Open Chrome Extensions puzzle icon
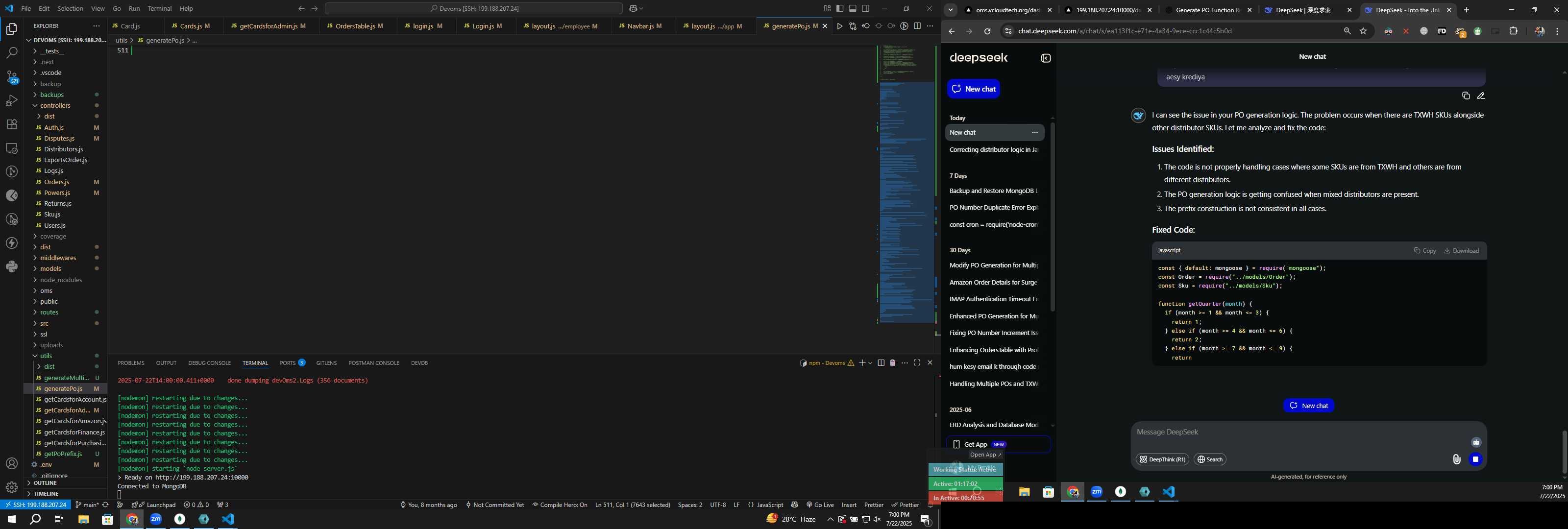1568x529 pixels. point(1514,31)
